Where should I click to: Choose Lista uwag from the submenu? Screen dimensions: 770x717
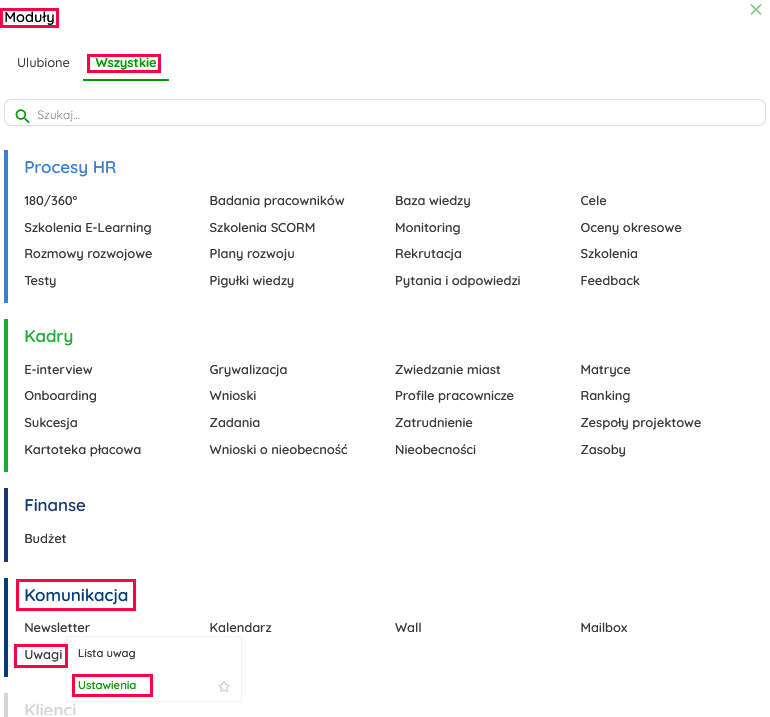tap(106, 654)
